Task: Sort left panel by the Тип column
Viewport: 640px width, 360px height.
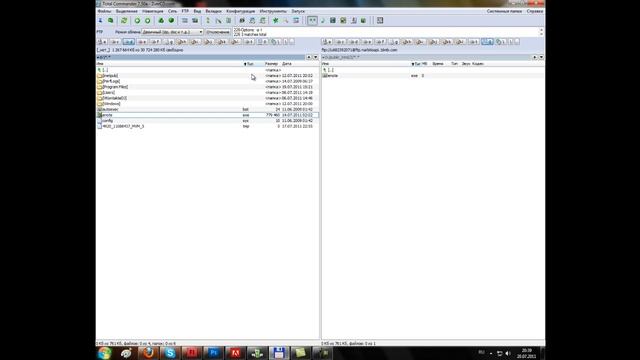Action: click(x=249, y=64)
